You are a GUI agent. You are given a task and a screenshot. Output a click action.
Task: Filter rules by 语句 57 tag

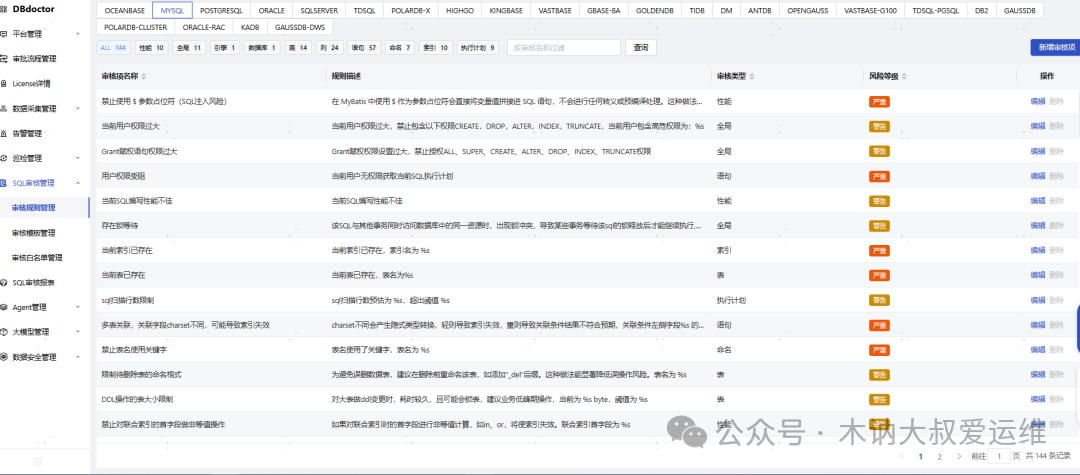click(364, 48)
